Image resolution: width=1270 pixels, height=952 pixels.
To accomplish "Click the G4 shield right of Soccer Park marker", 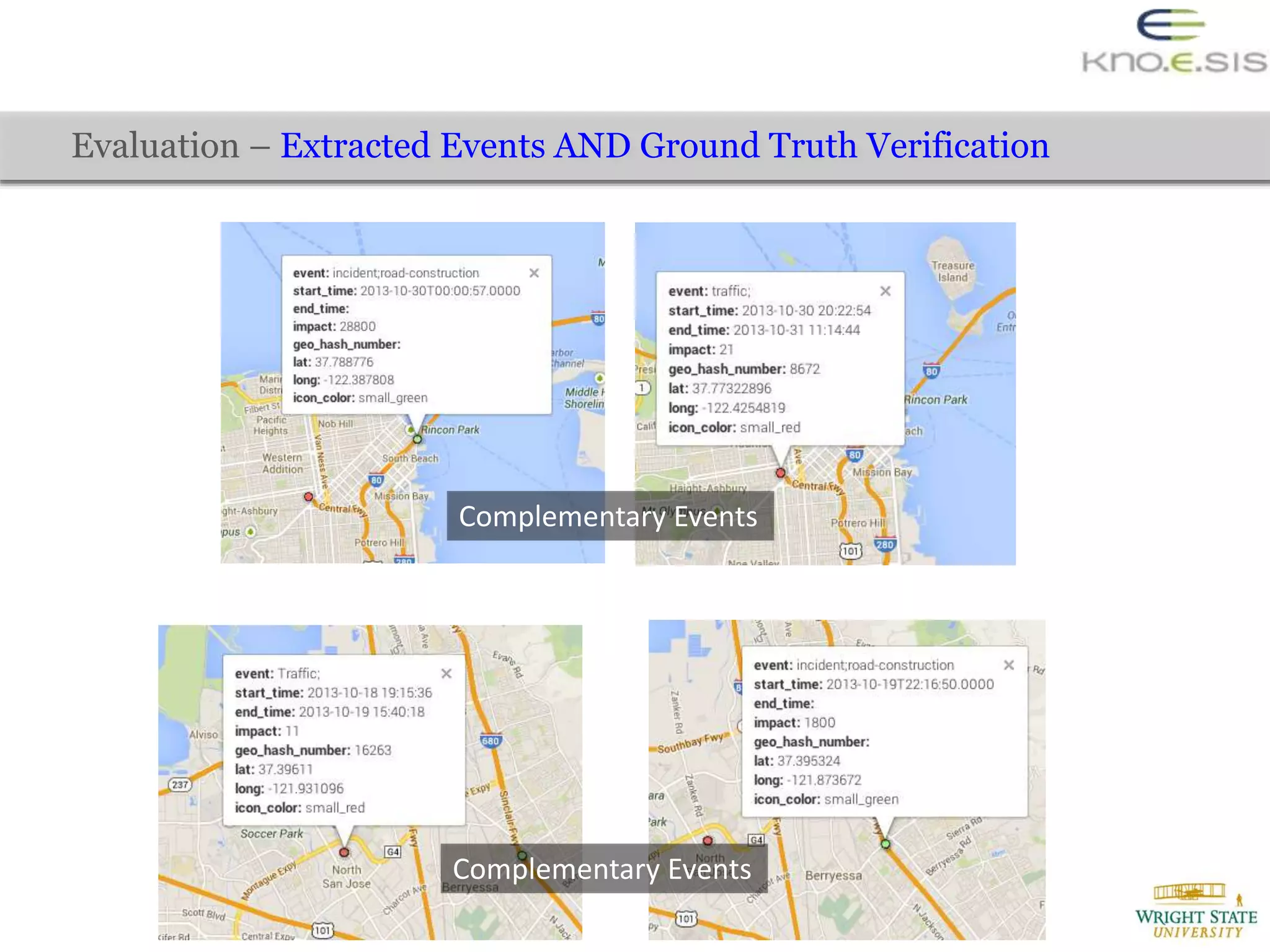I will [393, 852].
